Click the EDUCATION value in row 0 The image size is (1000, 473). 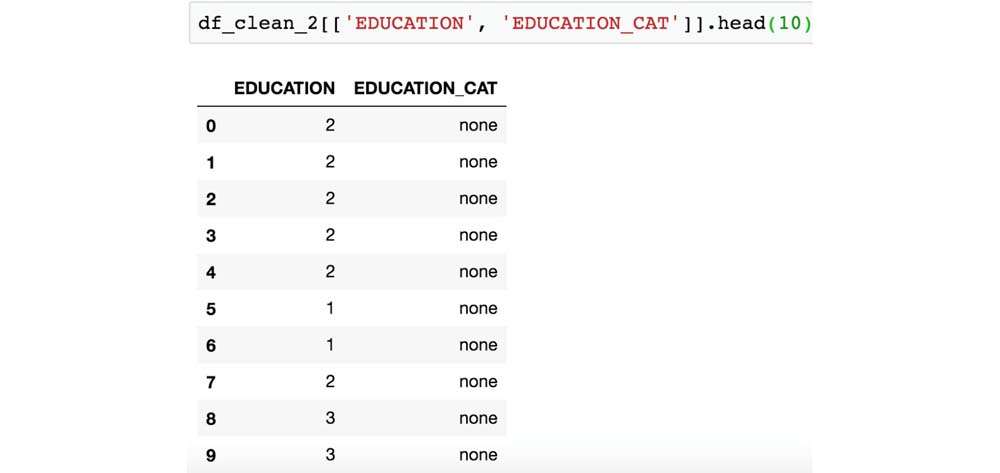[x=330, y=125]
